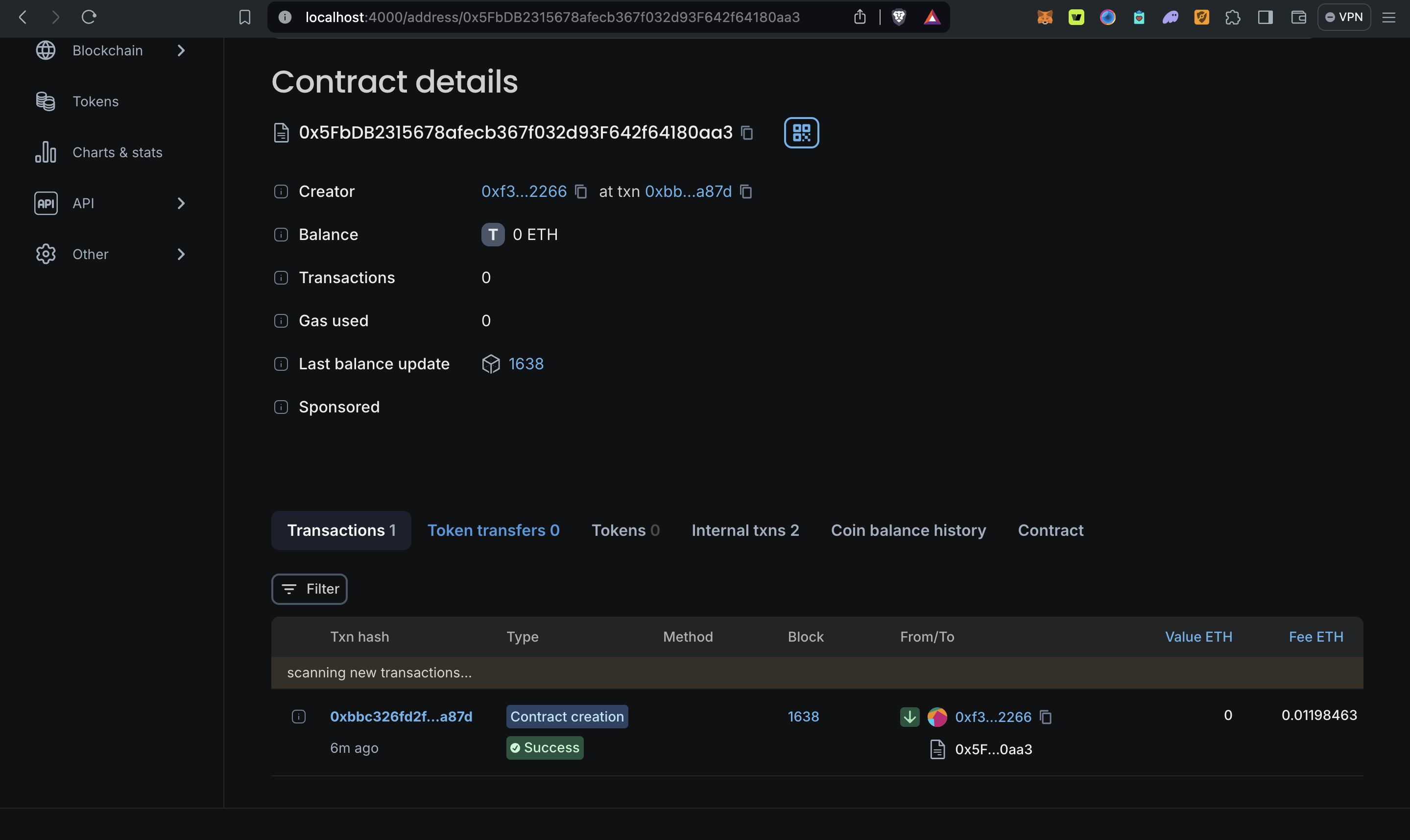Toggle the VPN button in toolbar

[x=1344, y=17]
